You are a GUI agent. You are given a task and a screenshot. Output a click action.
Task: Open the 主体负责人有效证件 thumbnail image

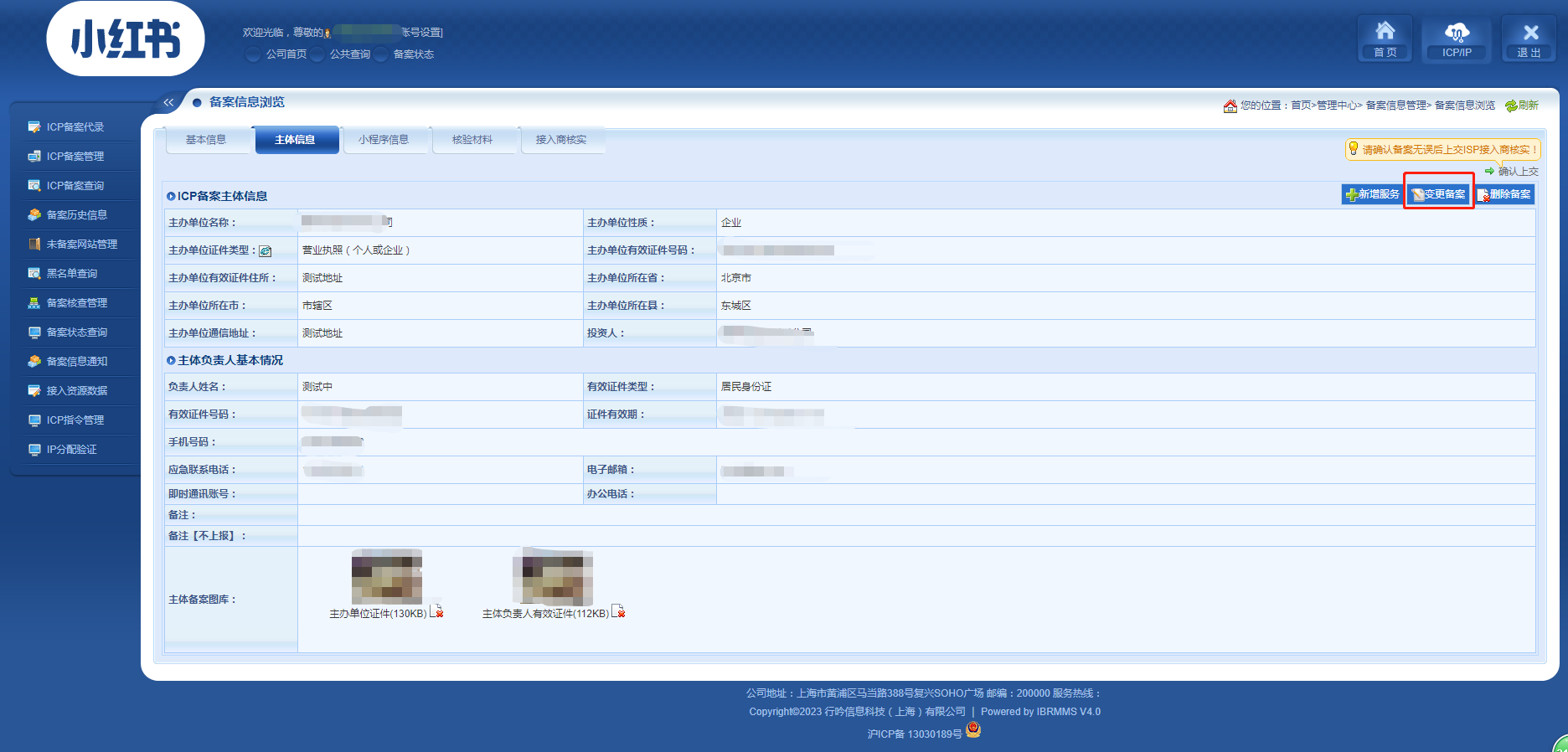(x=553, y=577)
